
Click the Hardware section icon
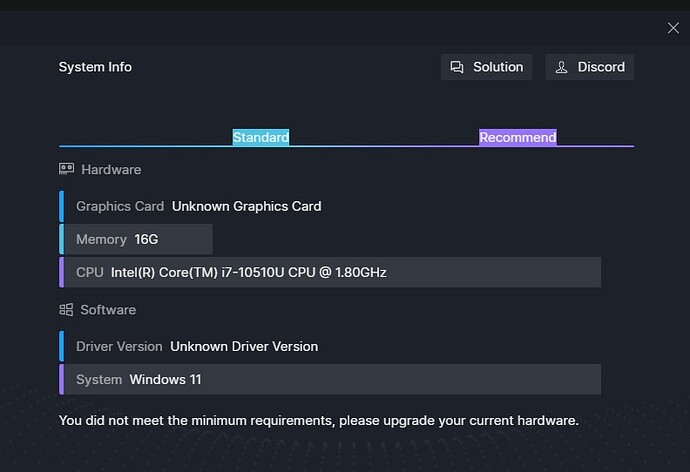click(67, 170)
